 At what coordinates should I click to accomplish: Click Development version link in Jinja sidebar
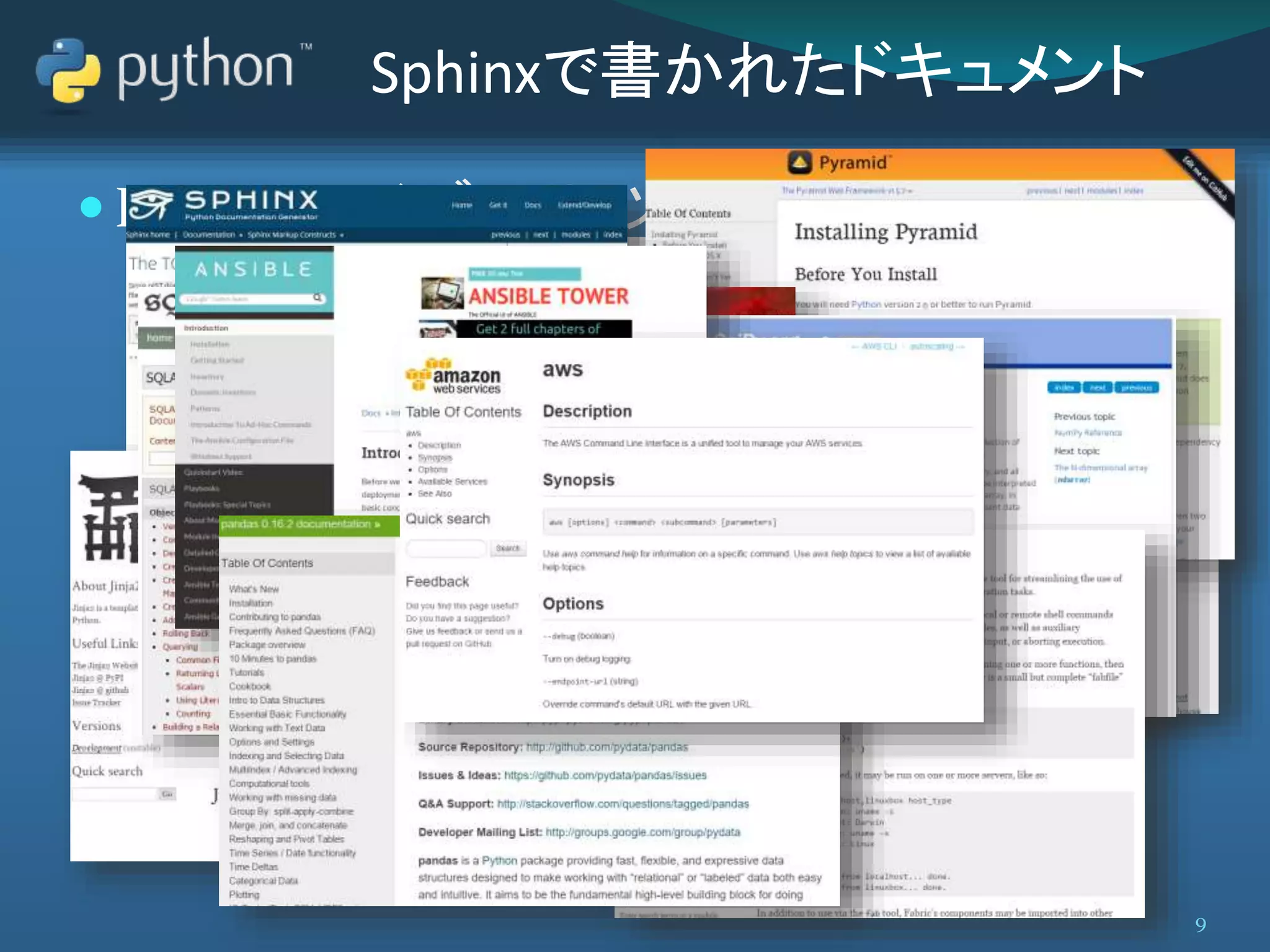[97, 749]
